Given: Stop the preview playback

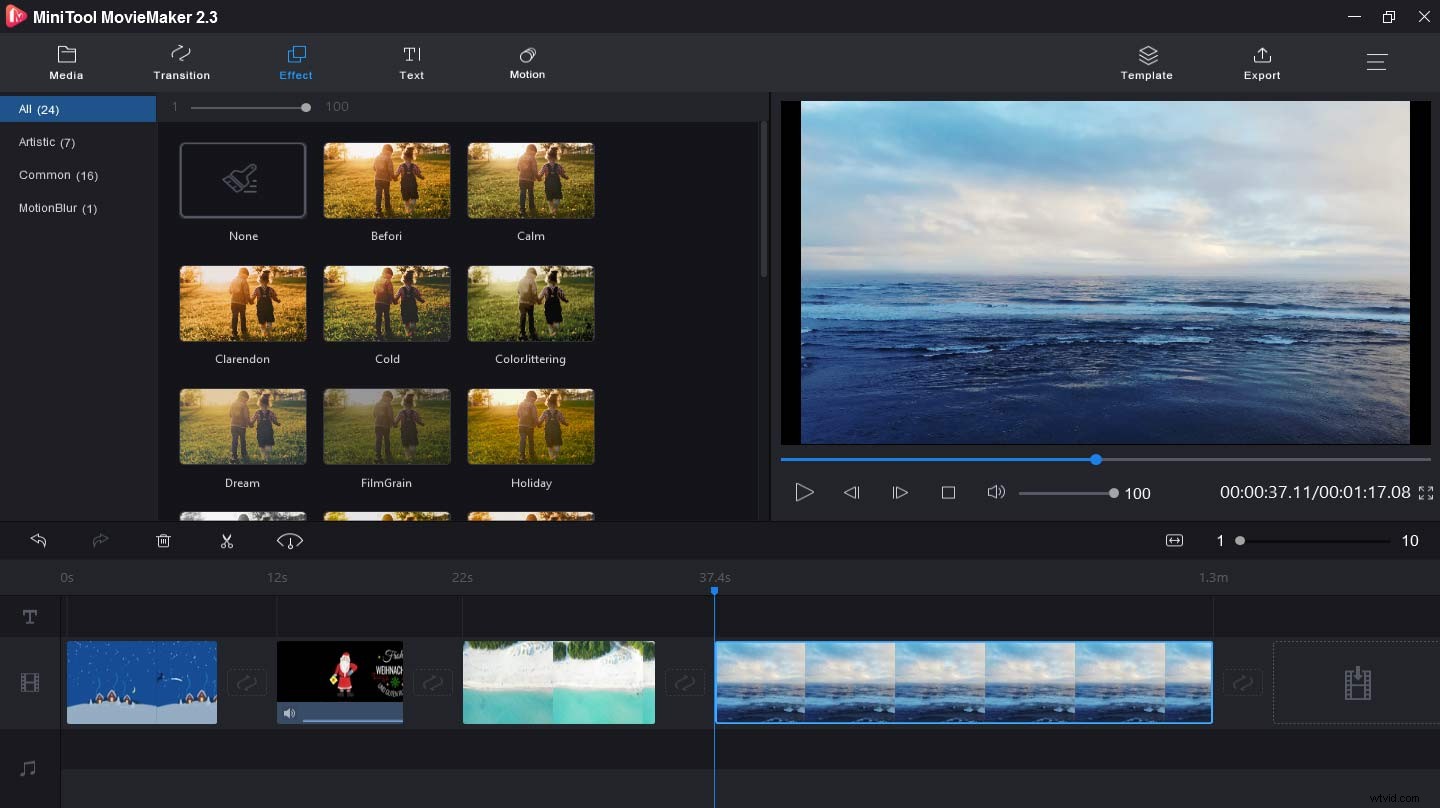Looking at the screenshot, I should (948, 492).
